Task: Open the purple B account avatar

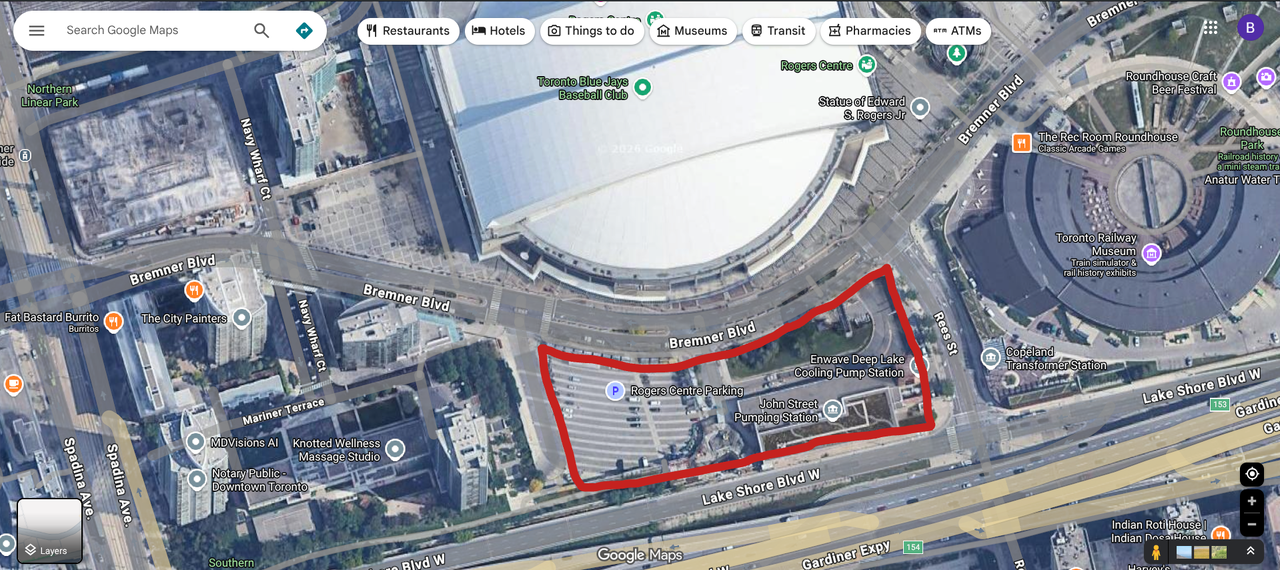Action: (x=1249, y=27)
